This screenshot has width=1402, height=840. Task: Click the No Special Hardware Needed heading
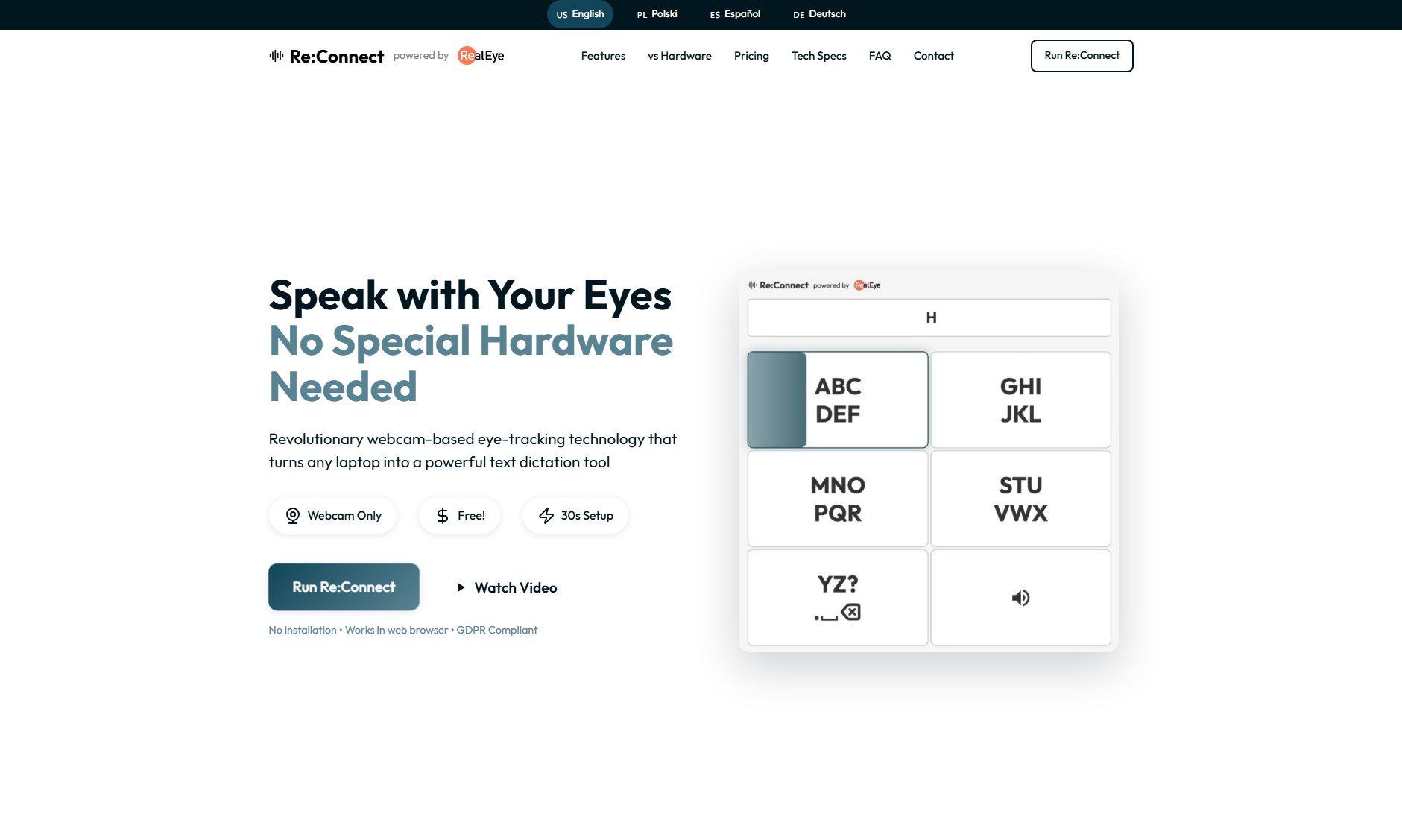coord(471,364)
